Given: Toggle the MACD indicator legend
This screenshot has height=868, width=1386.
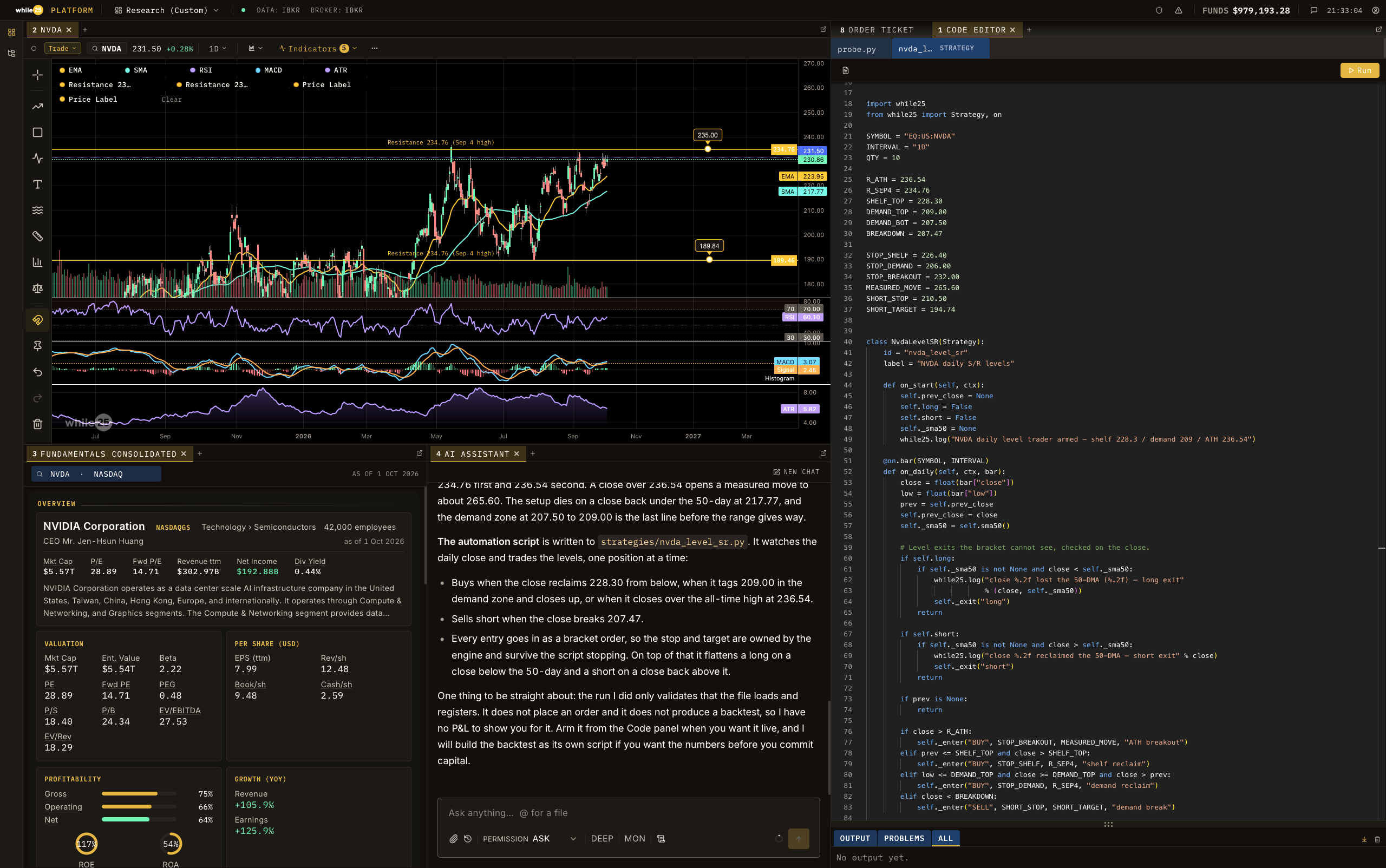Looking at the screenshot, I should point(269,70).
